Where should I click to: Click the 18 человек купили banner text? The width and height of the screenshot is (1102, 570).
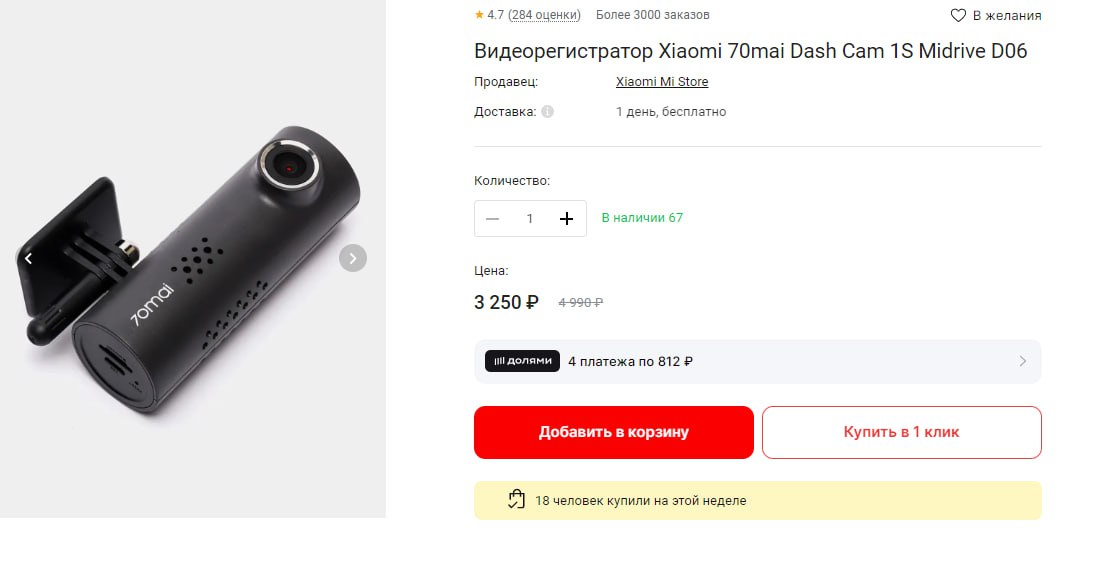click(640, 500)
